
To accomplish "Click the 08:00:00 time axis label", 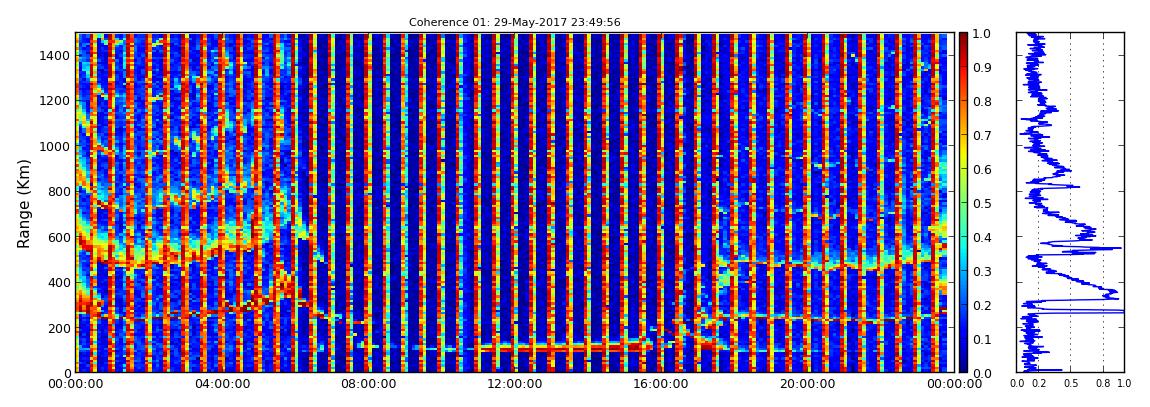I will [366, 384].
